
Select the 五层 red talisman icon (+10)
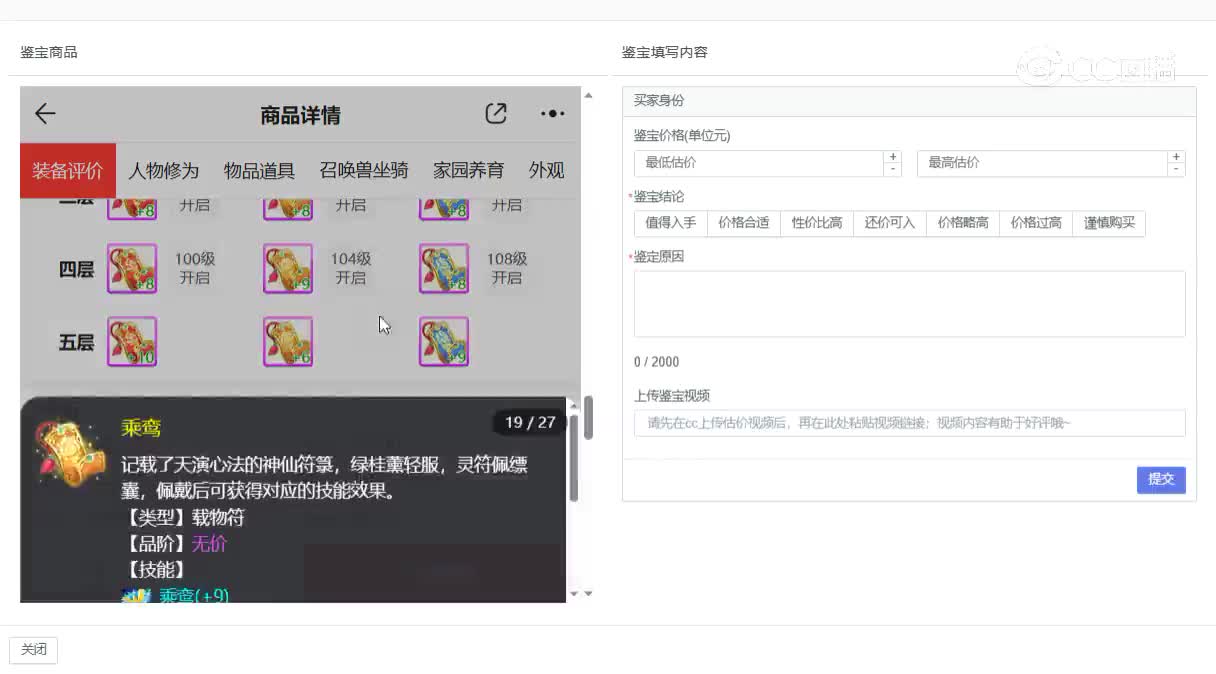[132, 342]
